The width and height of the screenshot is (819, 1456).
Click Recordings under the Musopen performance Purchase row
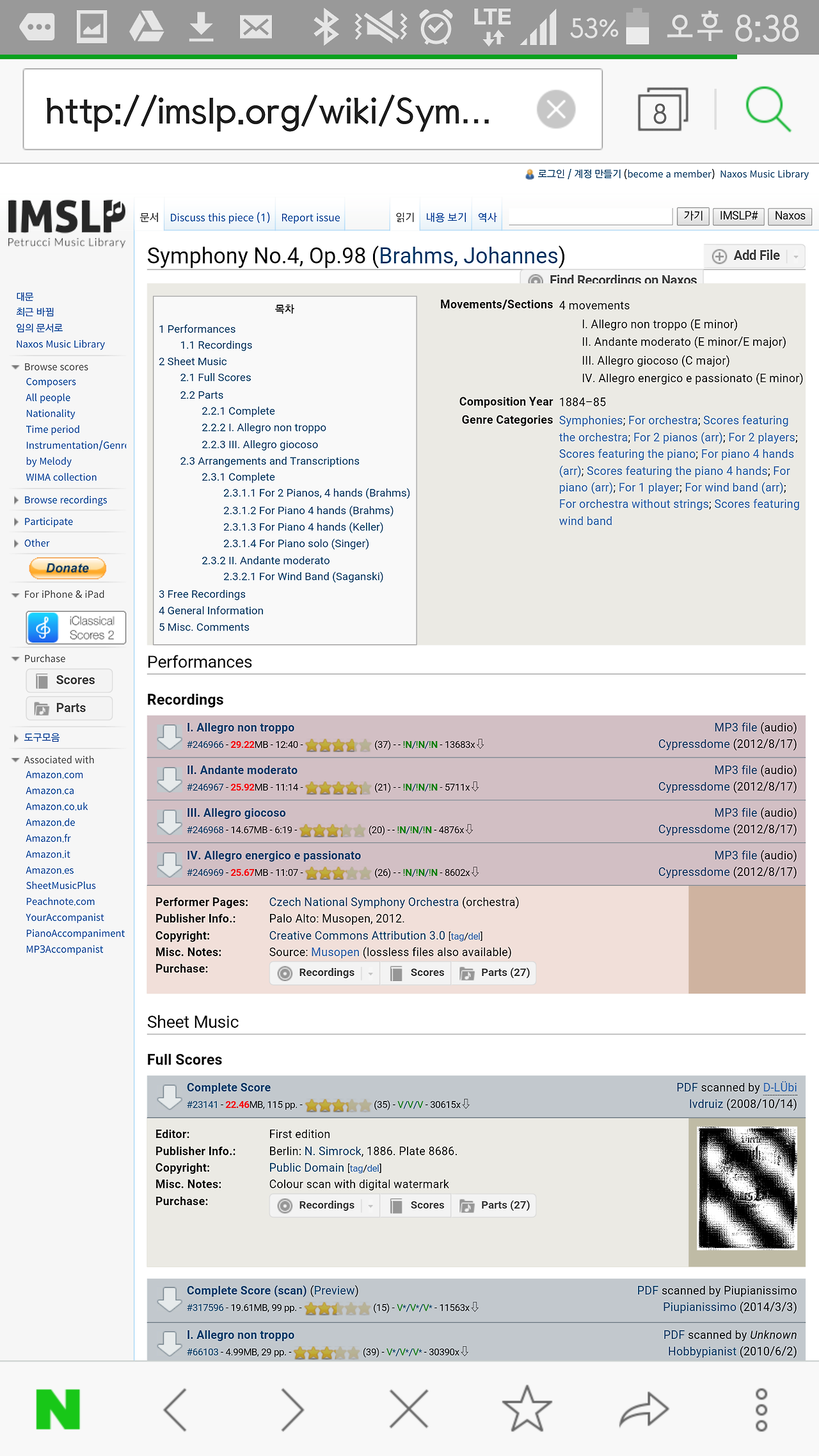318,973
